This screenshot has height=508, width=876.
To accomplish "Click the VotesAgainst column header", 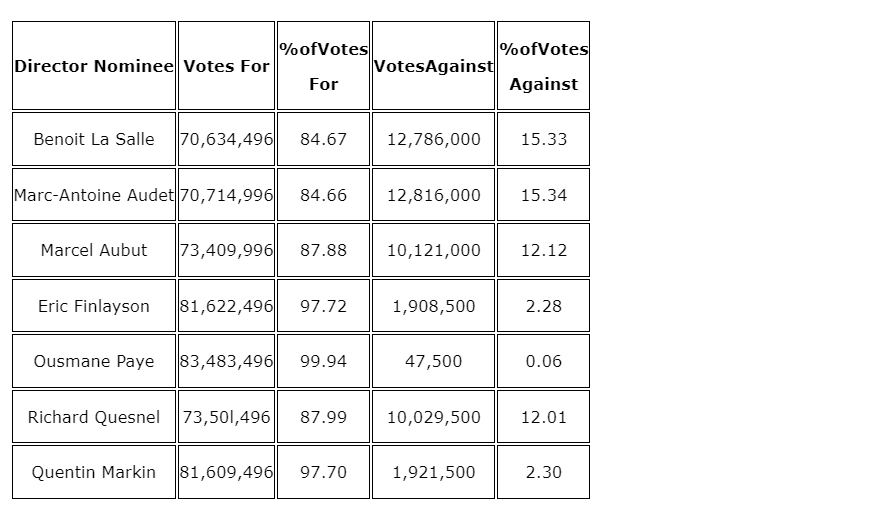I will (433, 66).
